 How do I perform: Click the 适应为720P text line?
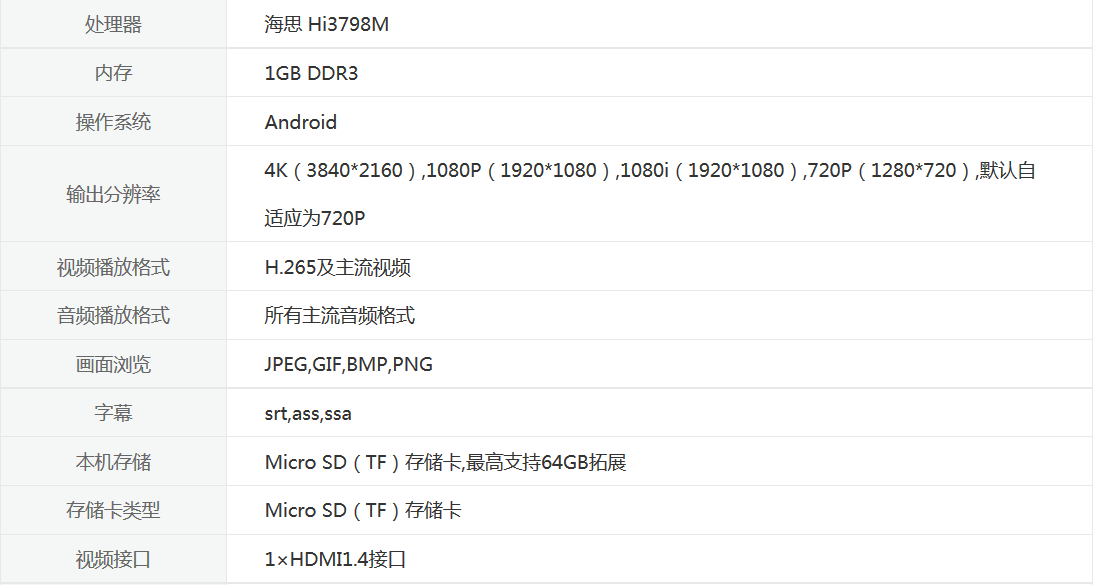tap(314, 218)
